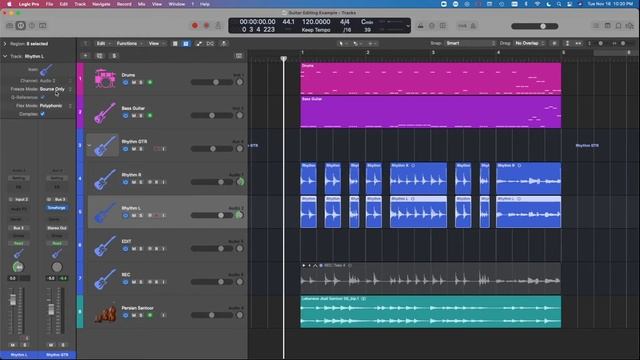Click the Automation show/hide icon in tracks toolbar
Screen dimensions: 640x360
coord(199,43)
